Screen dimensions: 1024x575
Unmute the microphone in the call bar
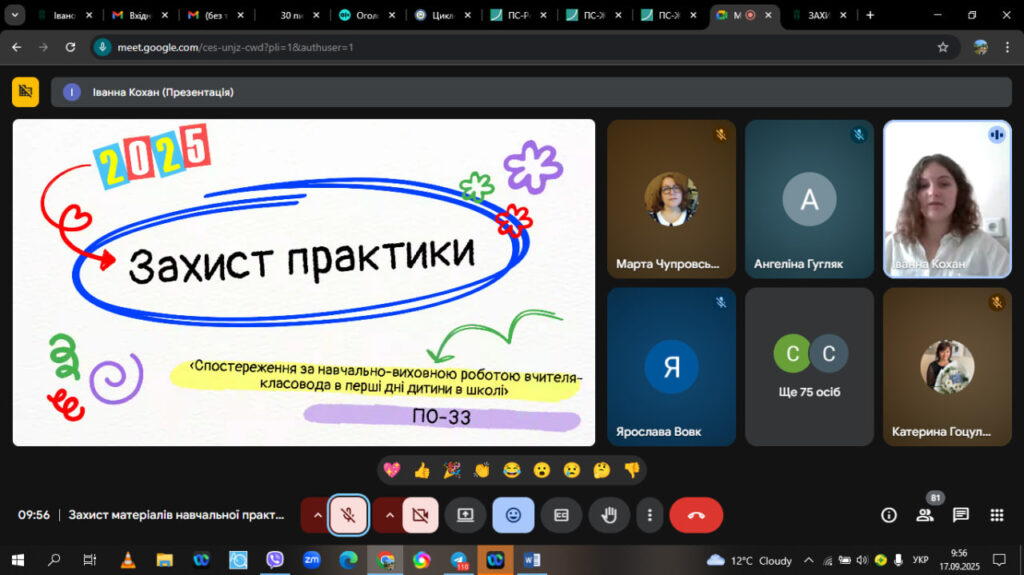[x=348, y=515]
